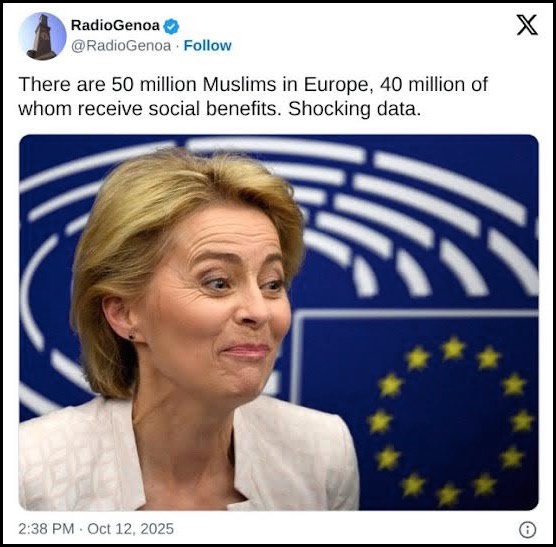Follow the RadioGenoa account

207,45
